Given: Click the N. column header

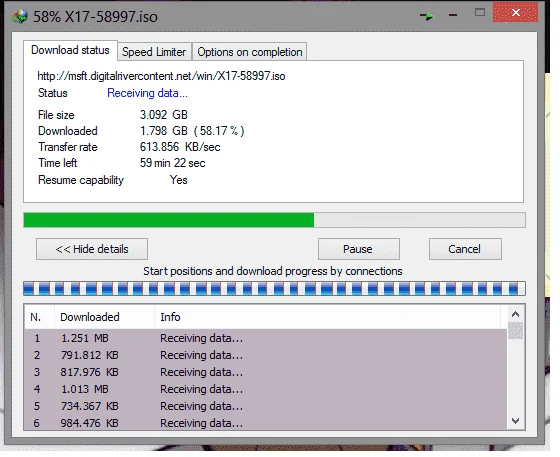Looking at the screenshot, I should click(x=39, y=317).
